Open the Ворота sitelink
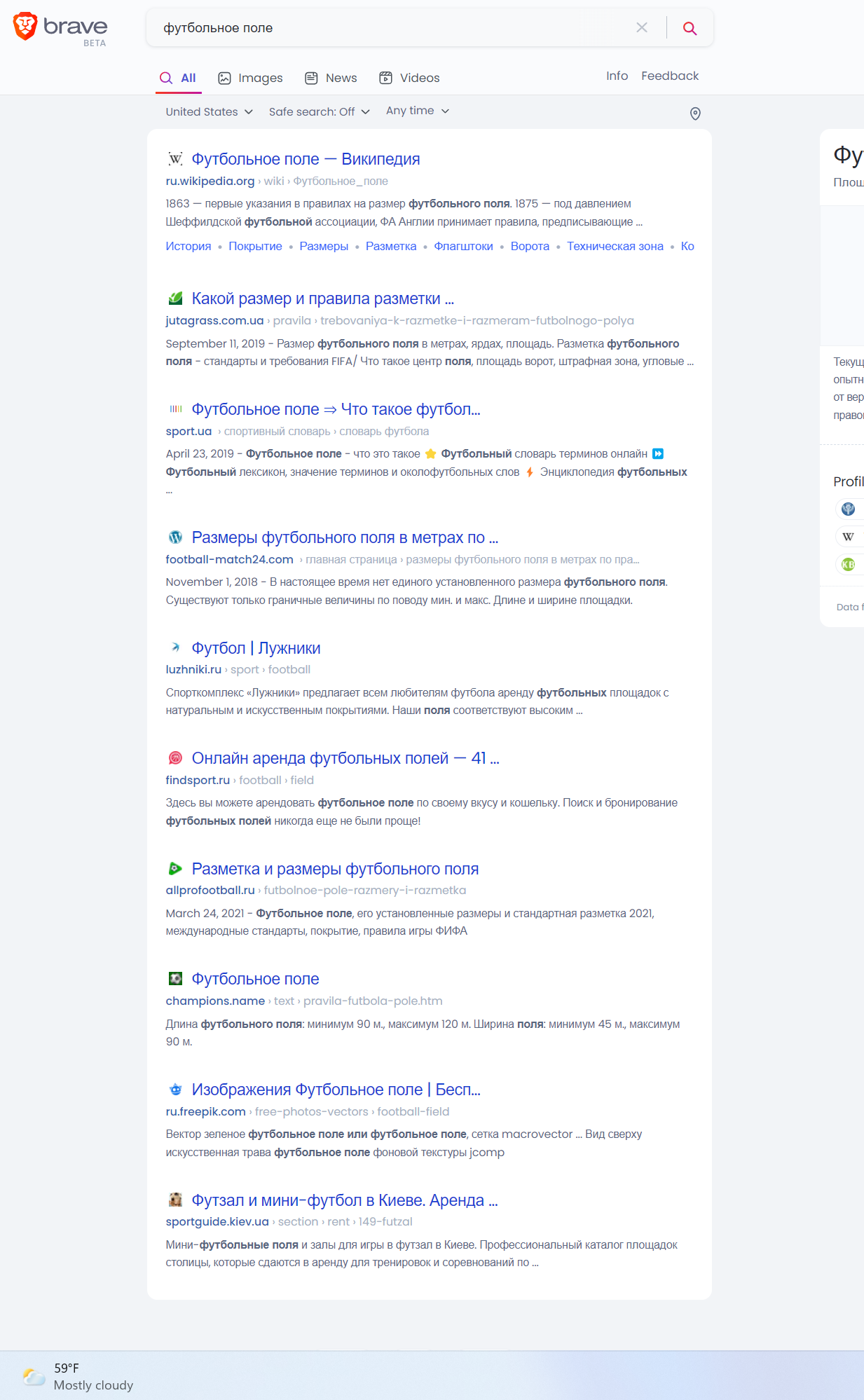 530,246
